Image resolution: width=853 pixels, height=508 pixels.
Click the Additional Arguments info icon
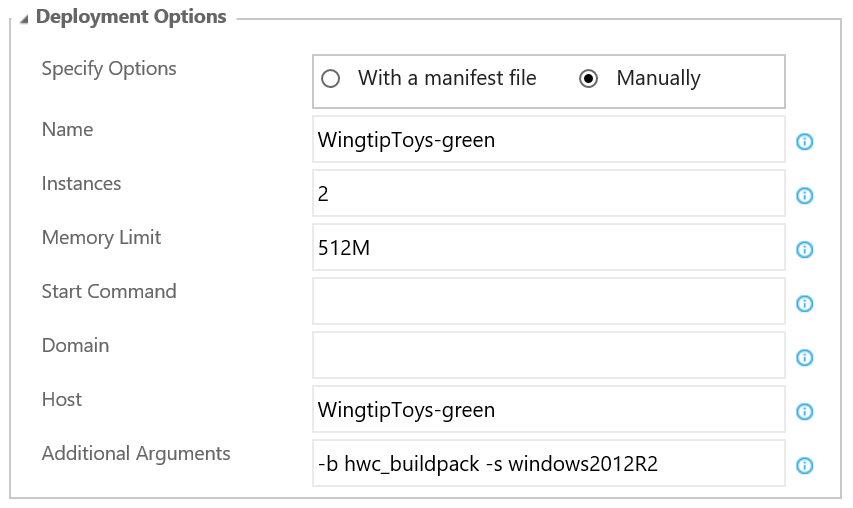tap(805, 466)
